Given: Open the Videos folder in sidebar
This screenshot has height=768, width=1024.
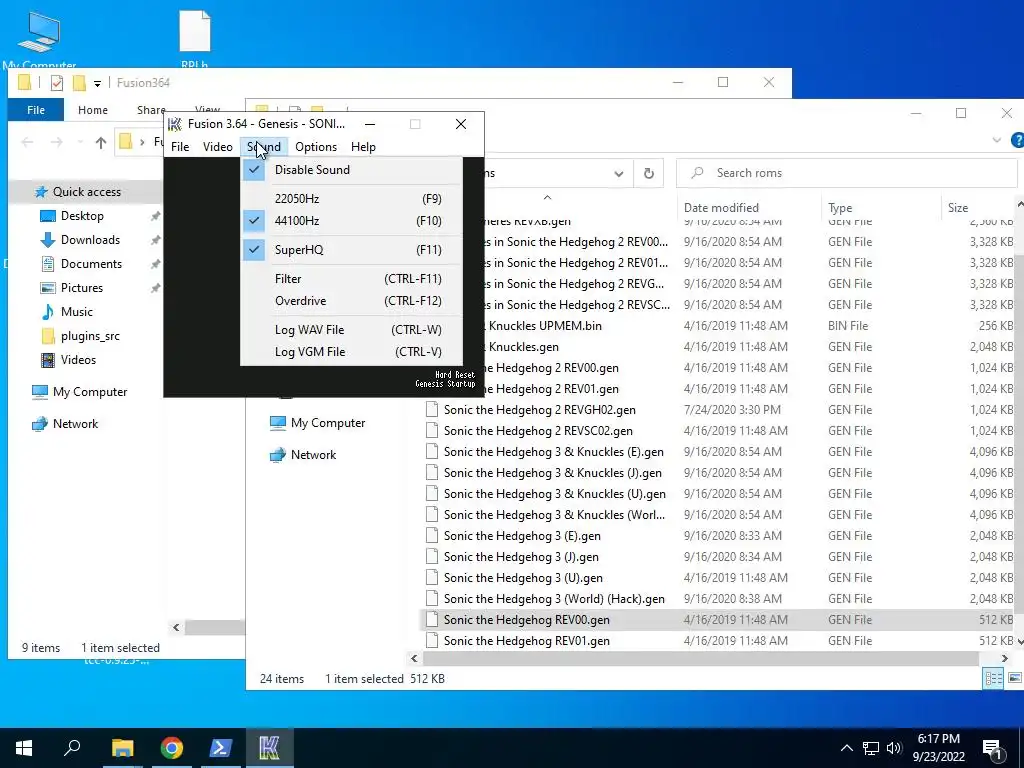Looking at the screenshot, I should click(78, 360).
